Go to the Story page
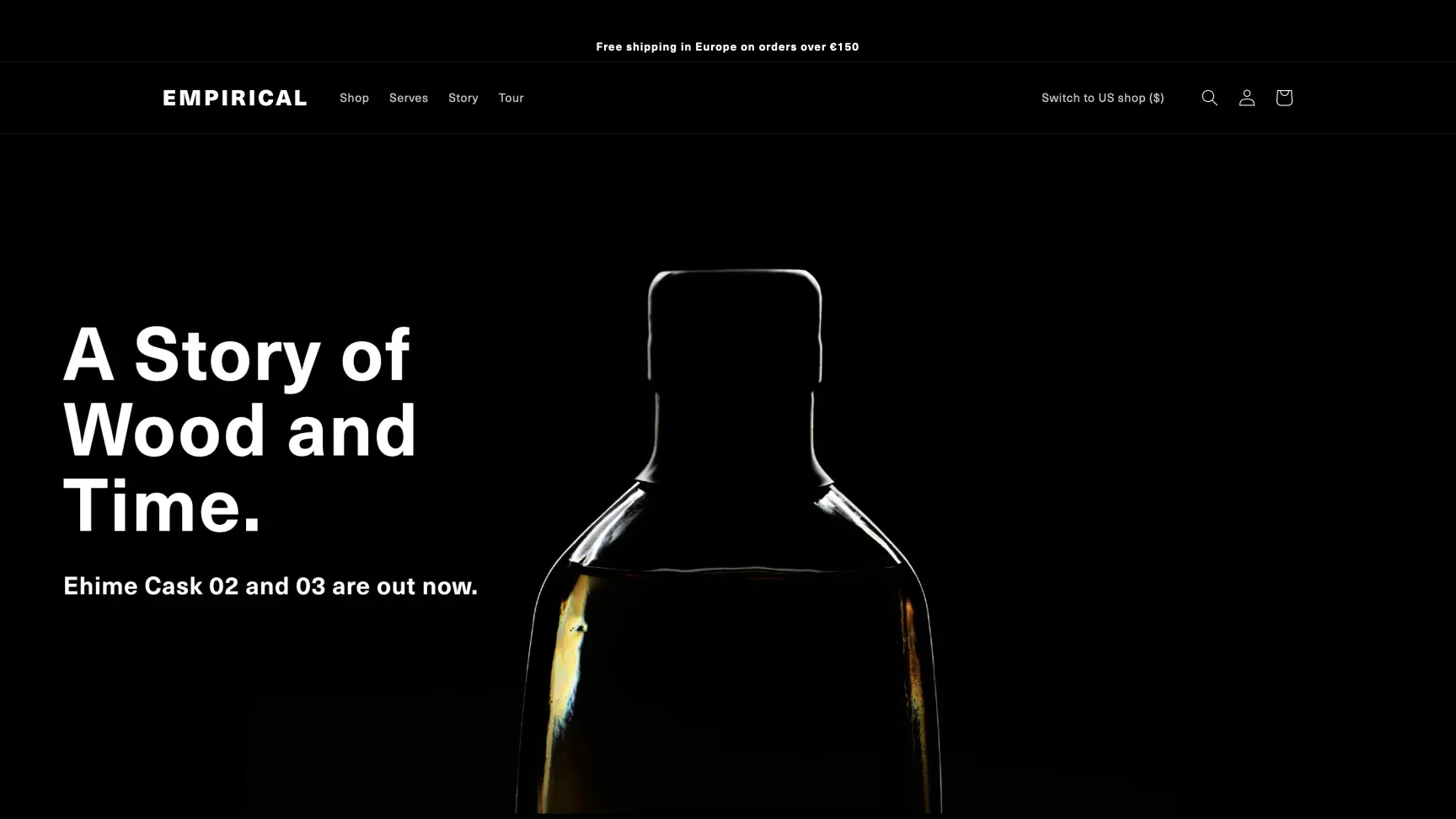Screen dimensions: 1456x819 pyautogui.click(x=463, y=98)
